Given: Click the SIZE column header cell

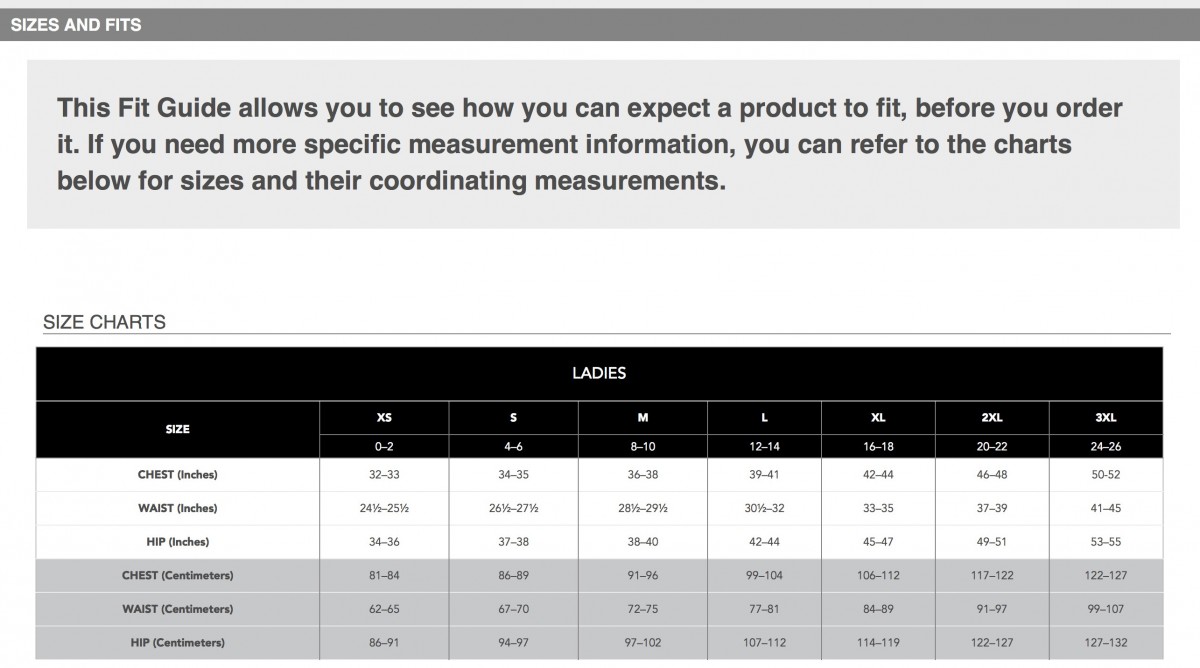Looking at the screenshot, I should point(177,429).
